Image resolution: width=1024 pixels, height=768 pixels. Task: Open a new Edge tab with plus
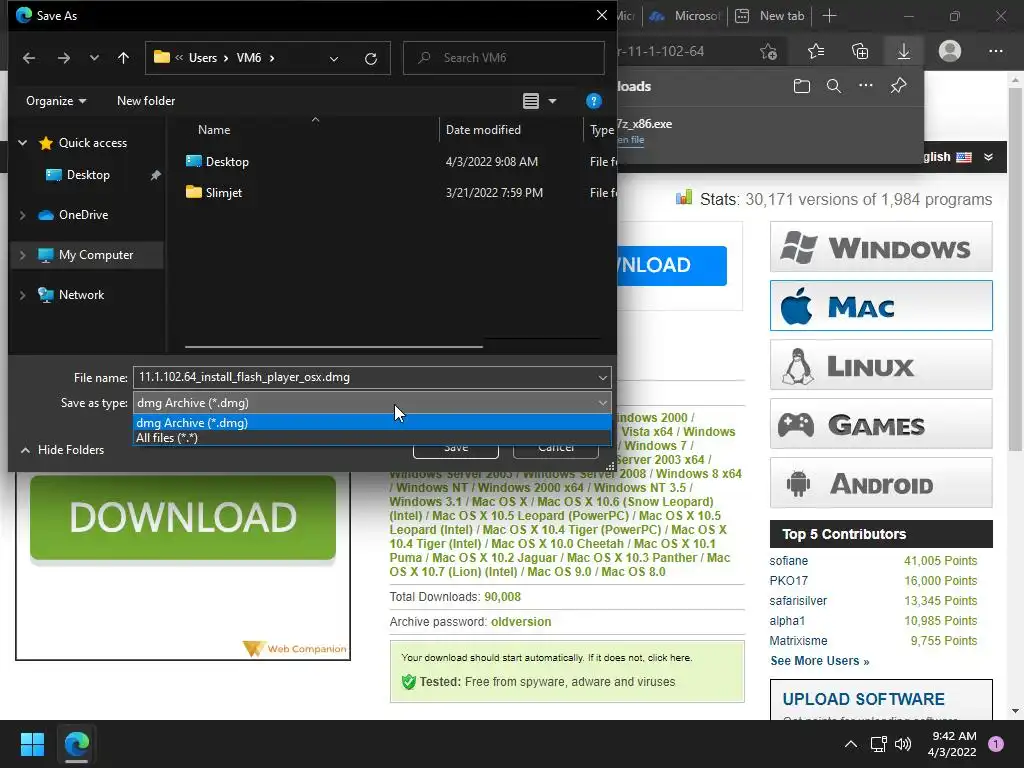(829, 16)
